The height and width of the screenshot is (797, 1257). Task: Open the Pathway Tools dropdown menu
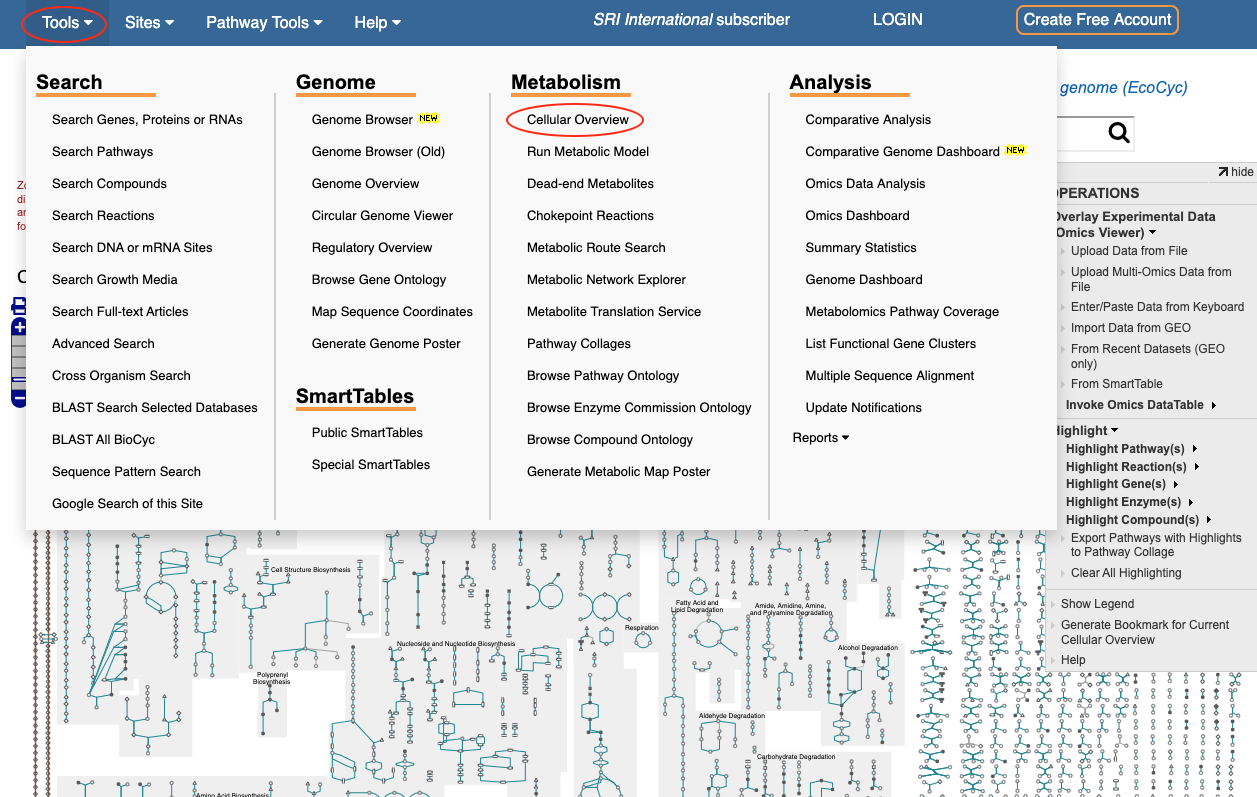(x=264, y=22)
